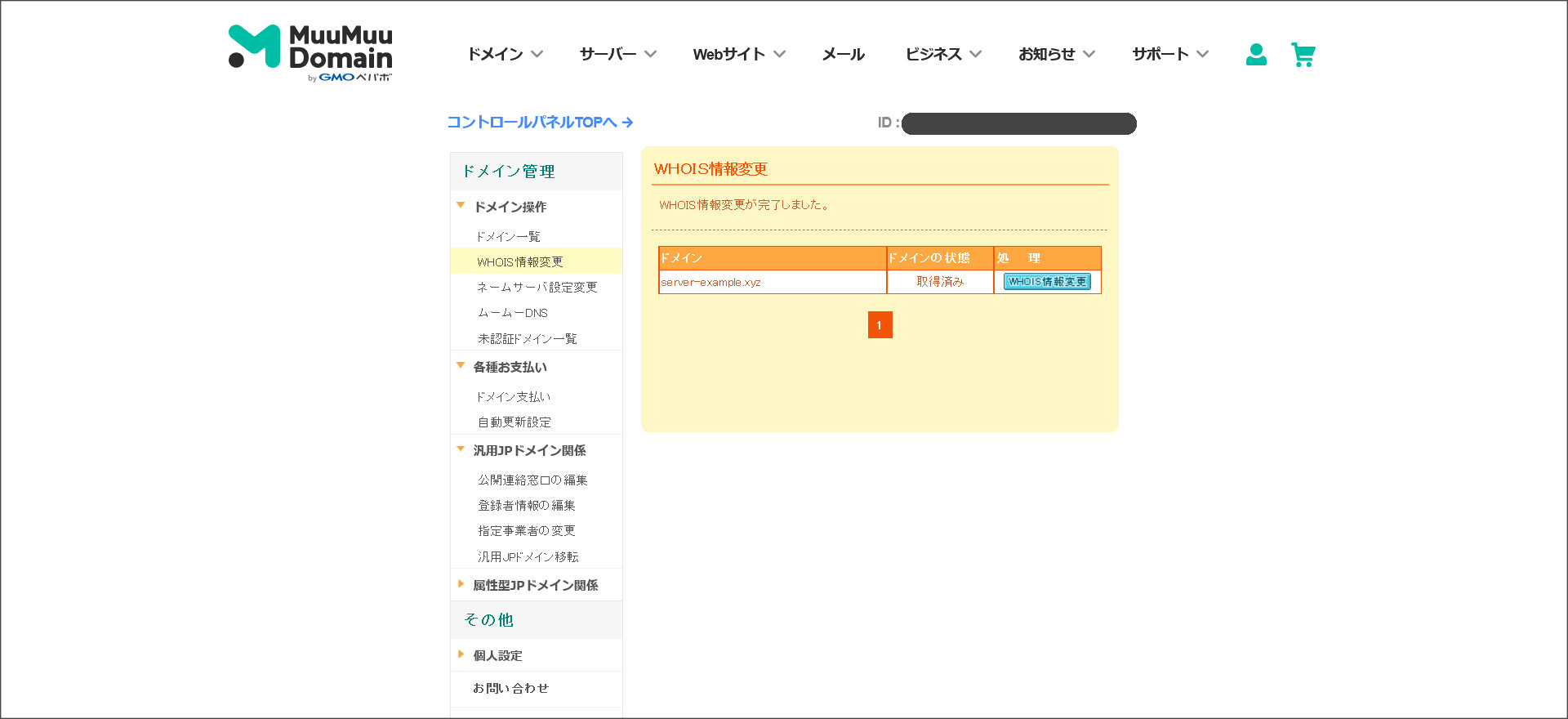Expand the ドメイン navigation menu
The image size is (1568, 719).
point(505,54)
